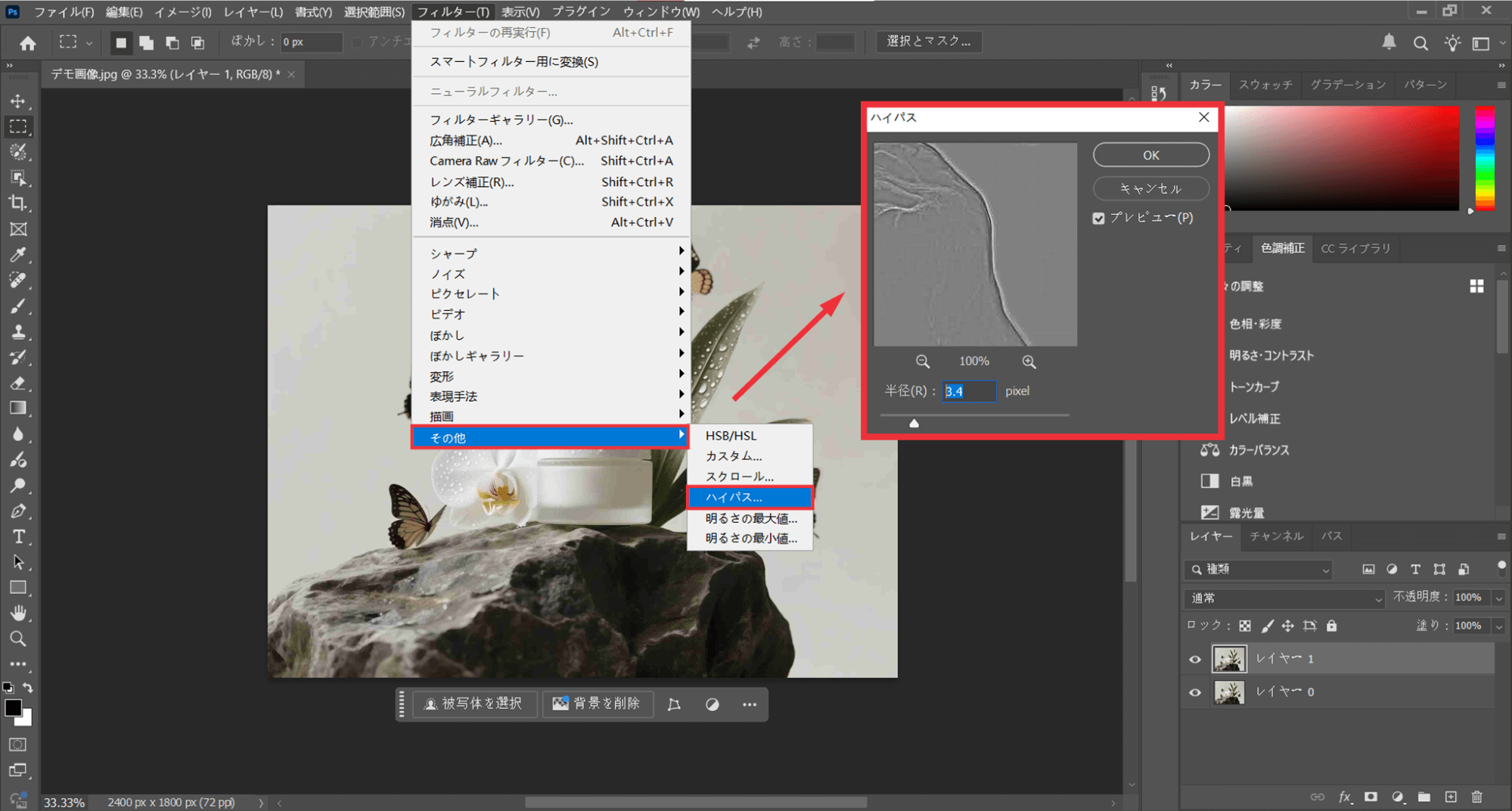Select the Type tool

pos(18,536)
